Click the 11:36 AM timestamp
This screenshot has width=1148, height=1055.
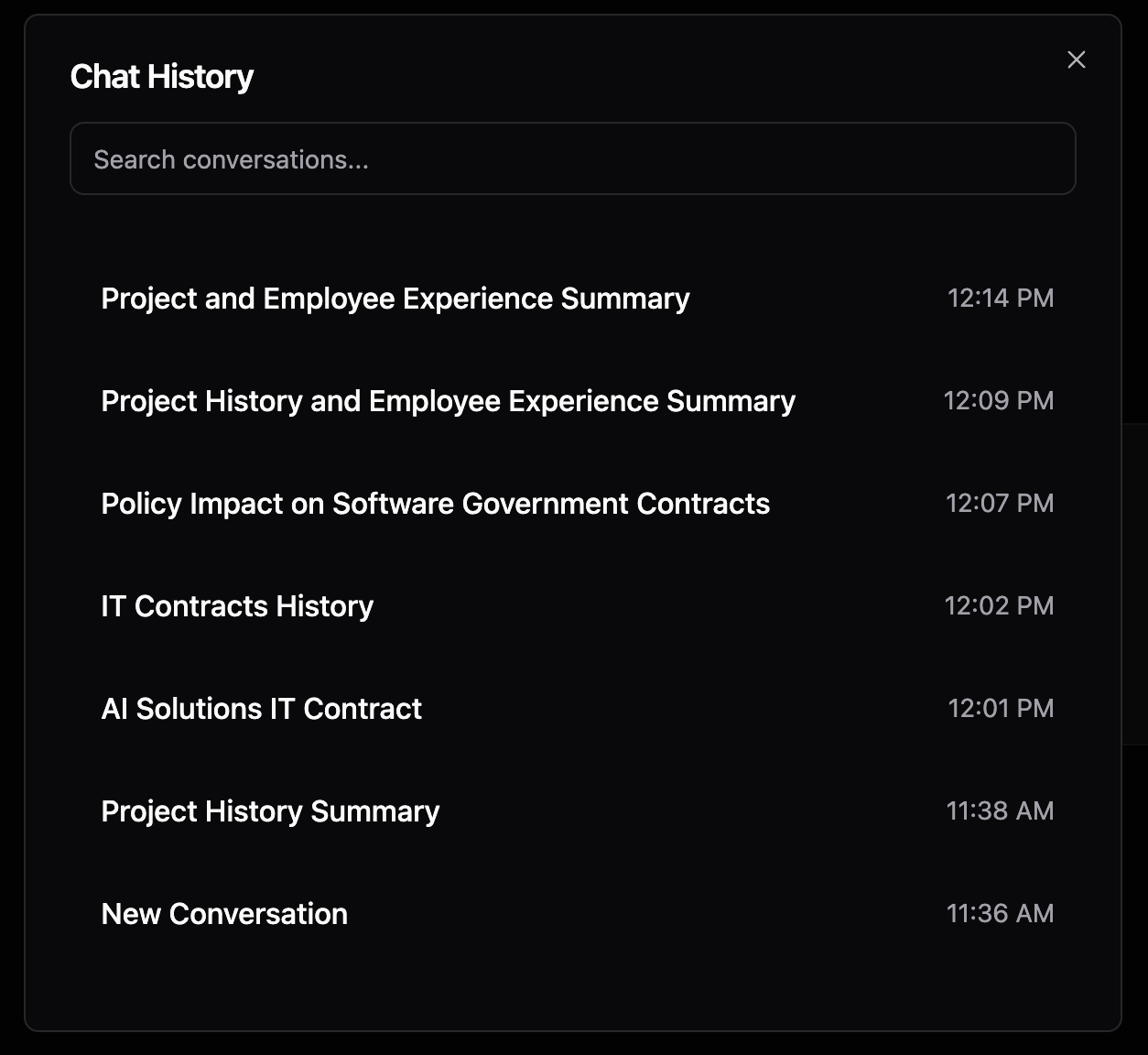(x=1000, y=913)
